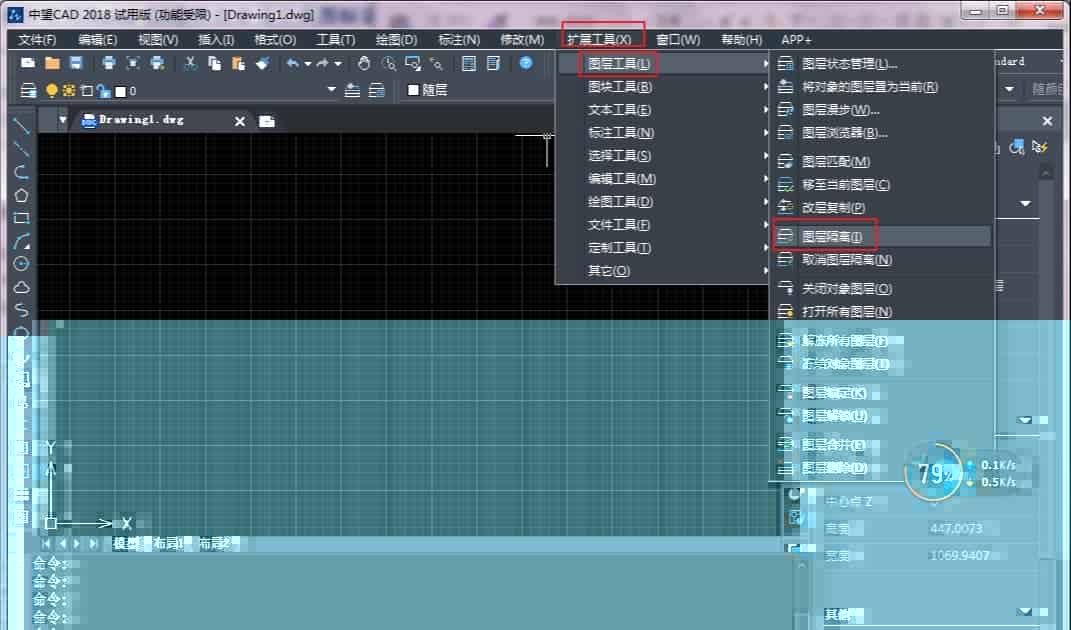Click the Match Properties brush icon

click(262, 64)
